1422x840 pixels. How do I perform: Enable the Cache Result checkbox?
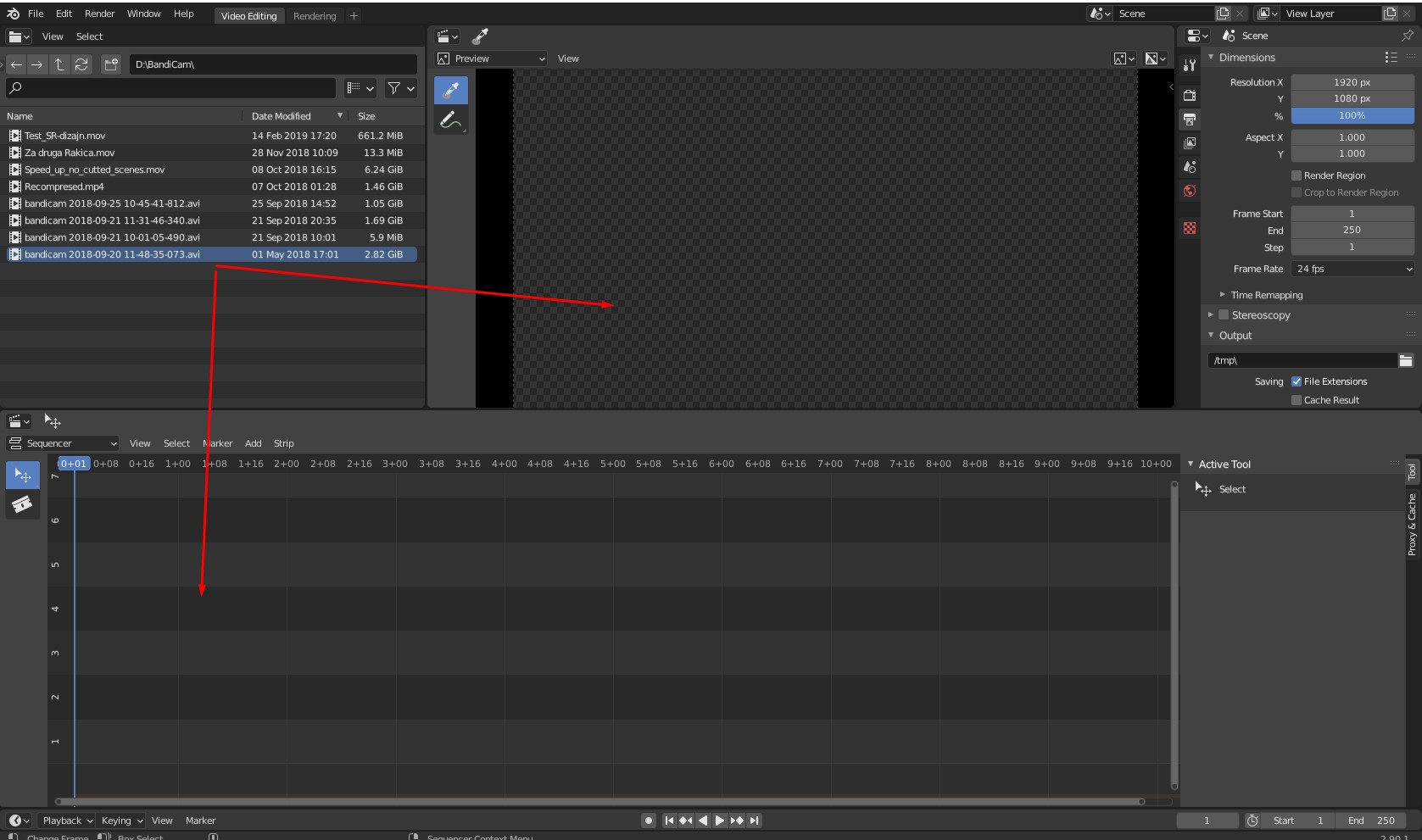pyautogui.click(x=1297, y=400)
